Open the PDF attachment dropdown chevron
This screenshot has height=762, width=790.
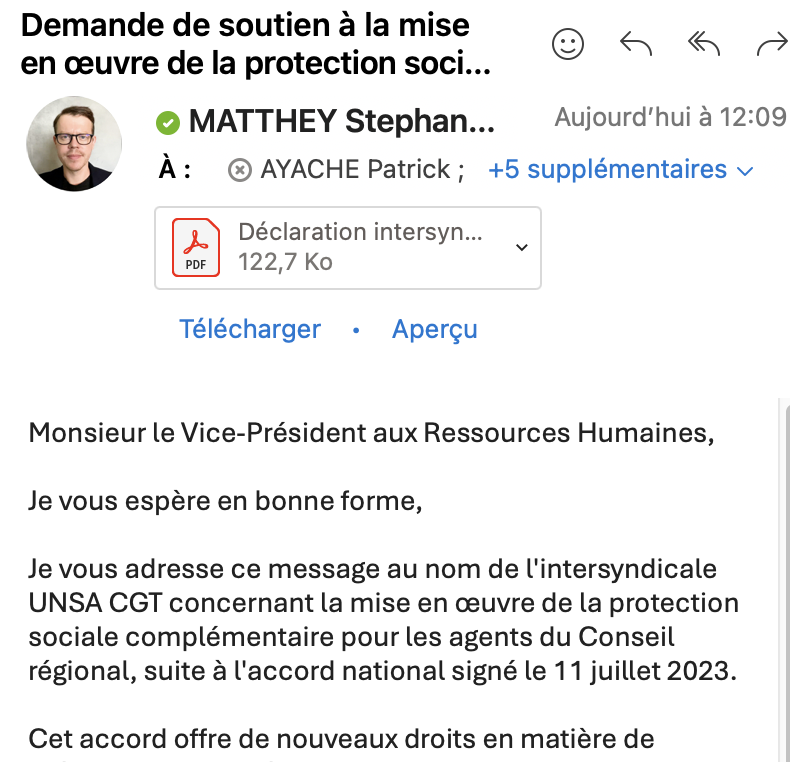click(x=521, y=247)
